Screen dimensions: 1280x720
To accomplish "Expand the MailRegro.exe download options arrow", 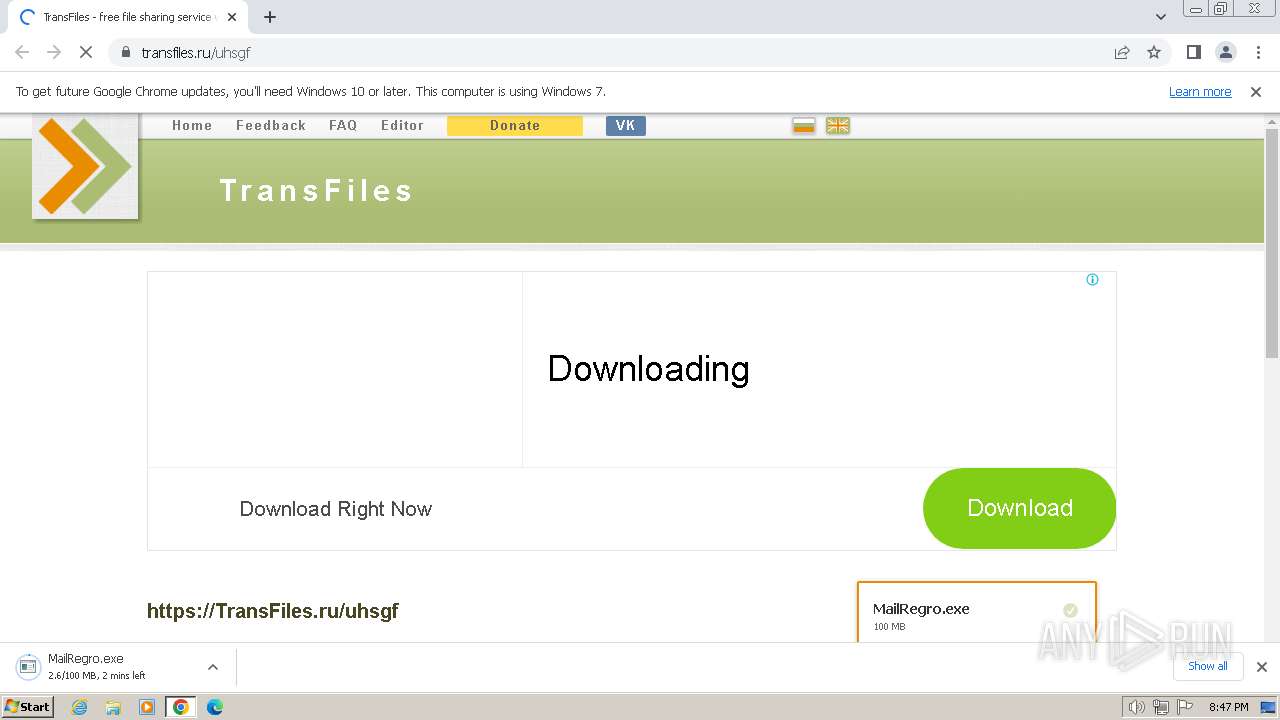I will click(212, 667).
